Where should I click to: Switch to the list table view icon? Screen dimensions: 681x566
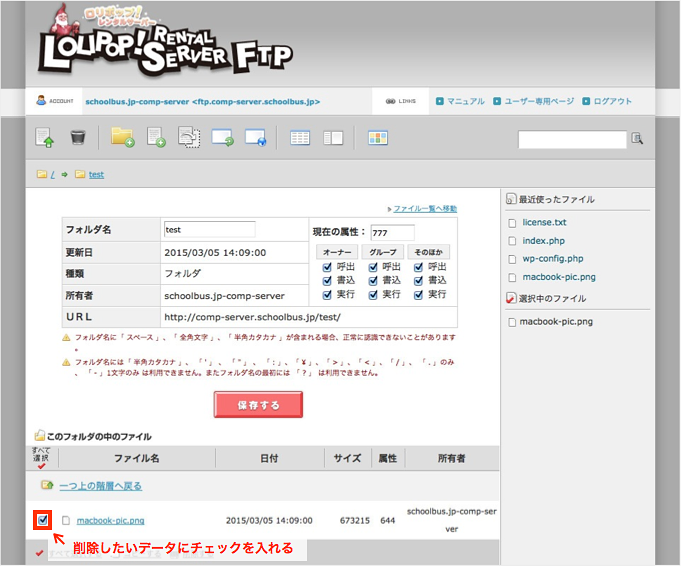(300, 138)
